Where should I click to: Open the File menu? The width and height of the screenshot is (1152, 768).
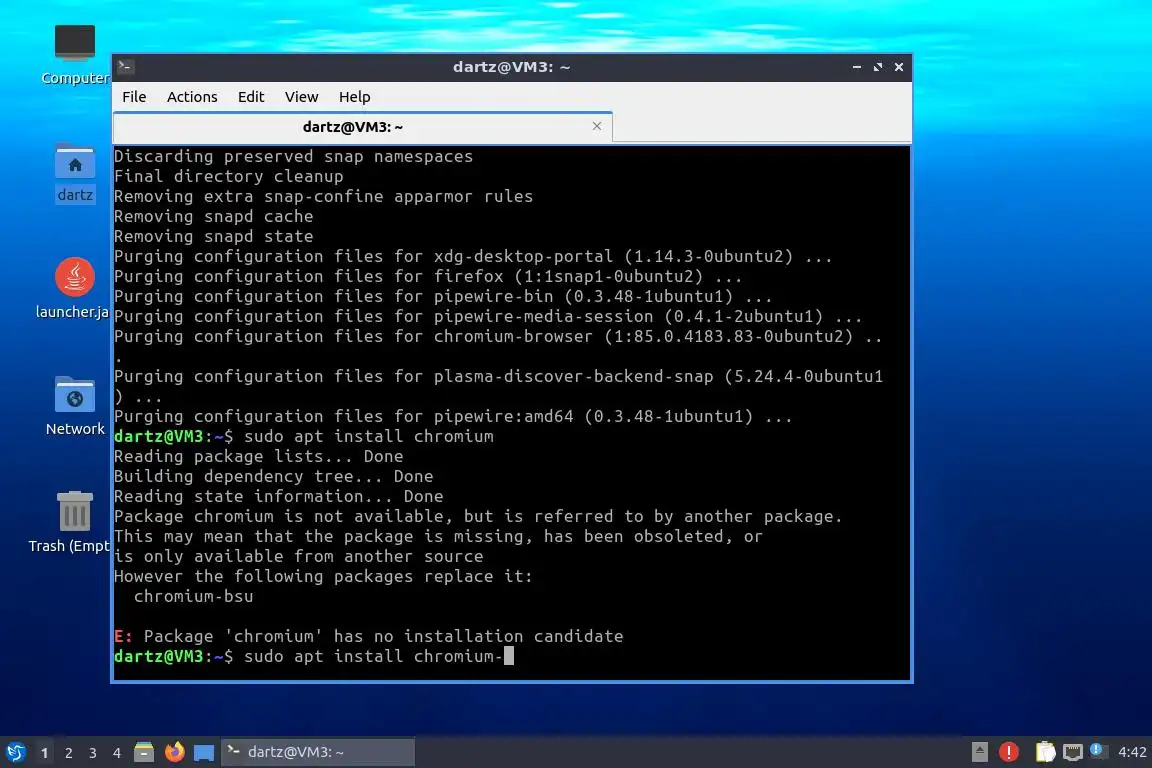click(134, 97)
